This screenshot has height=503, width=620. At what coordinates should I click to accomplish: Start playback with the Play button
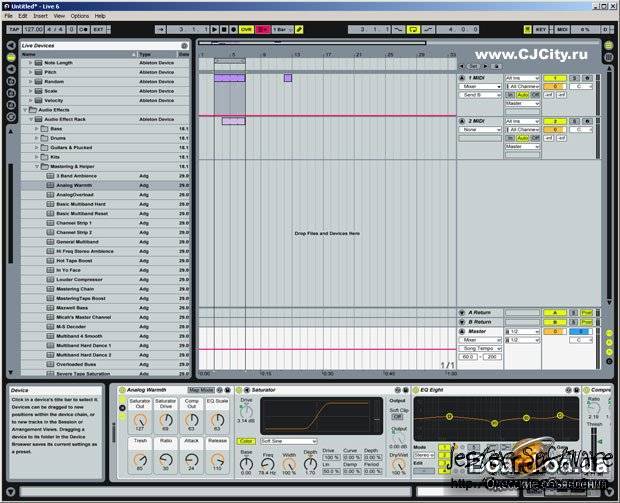point(214,29)
